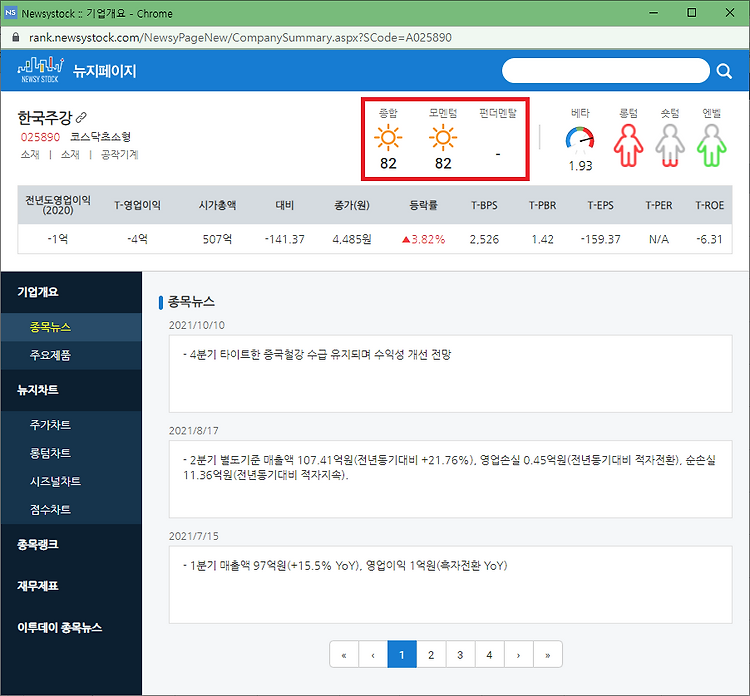The image size is (750, 696).
Task: Click 한국주강 company name
Action: [44, 117]
